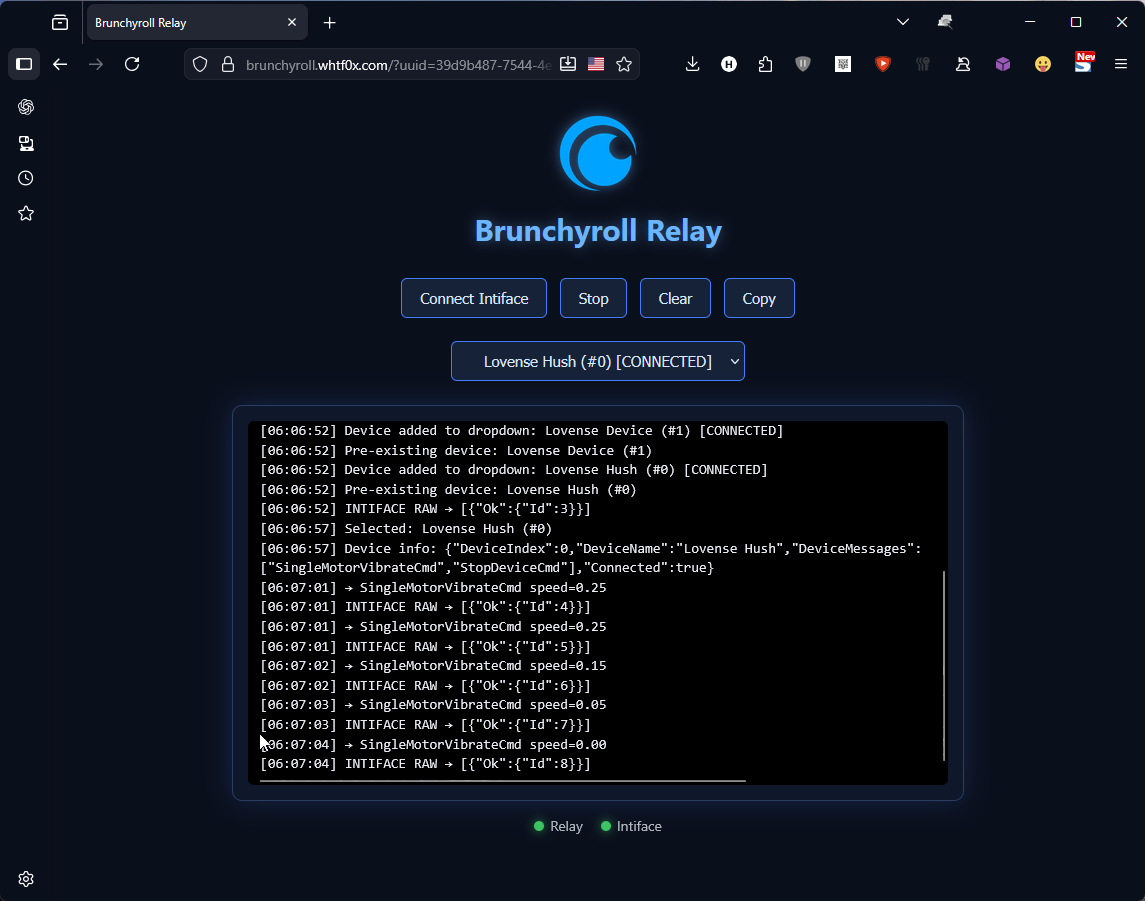Open ChatGPT sidebar panel icon
Image resolution: width=1145 pixels, height=901 pixels.
26,107
